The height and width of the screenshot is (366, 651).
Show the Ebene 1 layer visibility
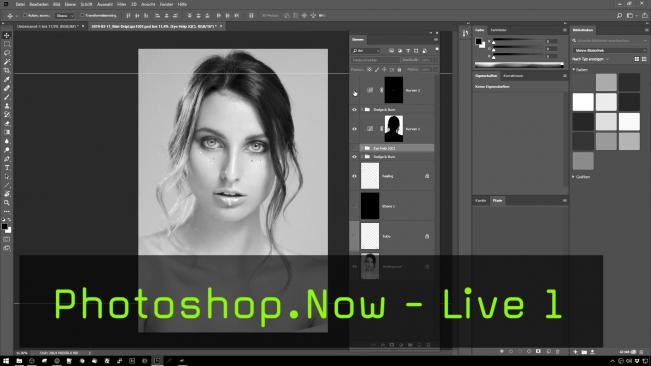point(355,206)
